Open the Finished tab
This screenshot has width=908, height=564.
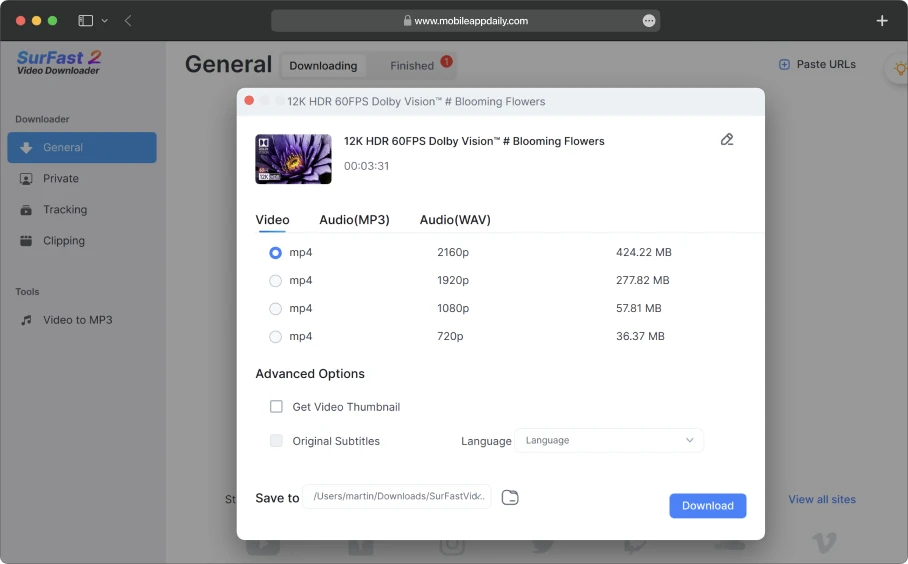412,66
